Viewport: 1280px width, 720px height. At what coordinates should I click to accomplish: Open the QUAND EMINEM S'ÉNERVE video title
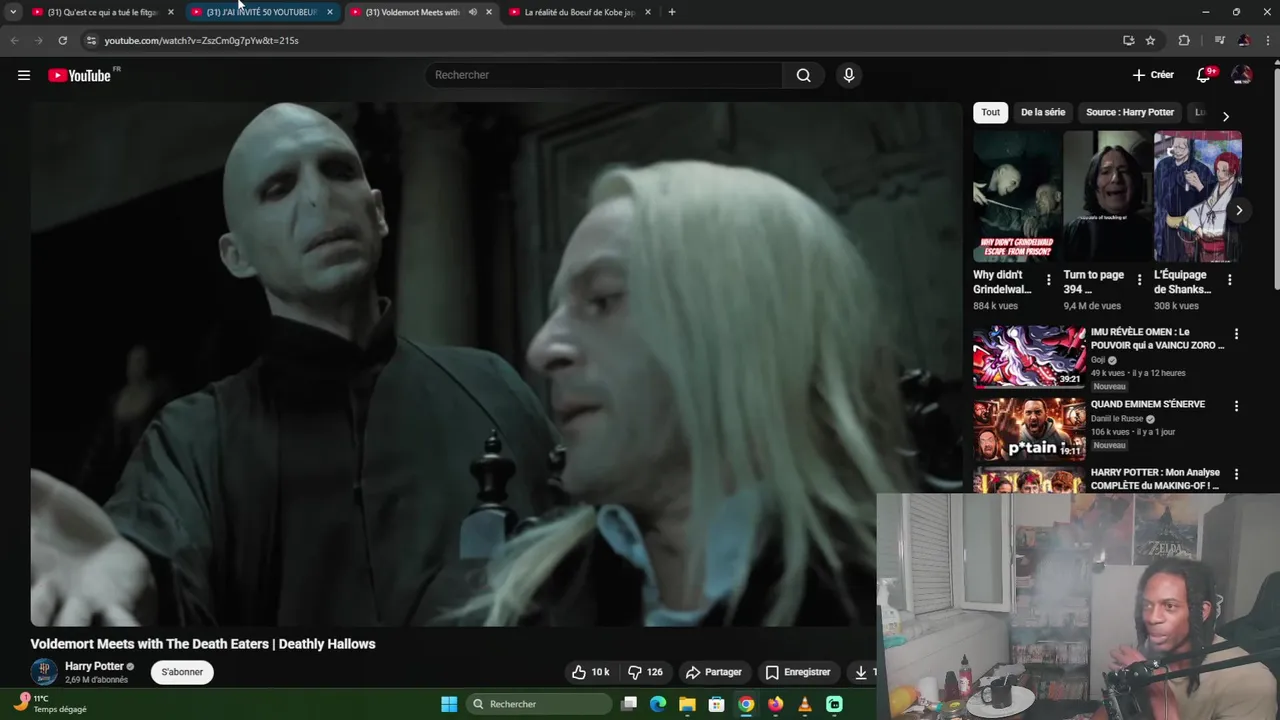[x=1148, y=404]
